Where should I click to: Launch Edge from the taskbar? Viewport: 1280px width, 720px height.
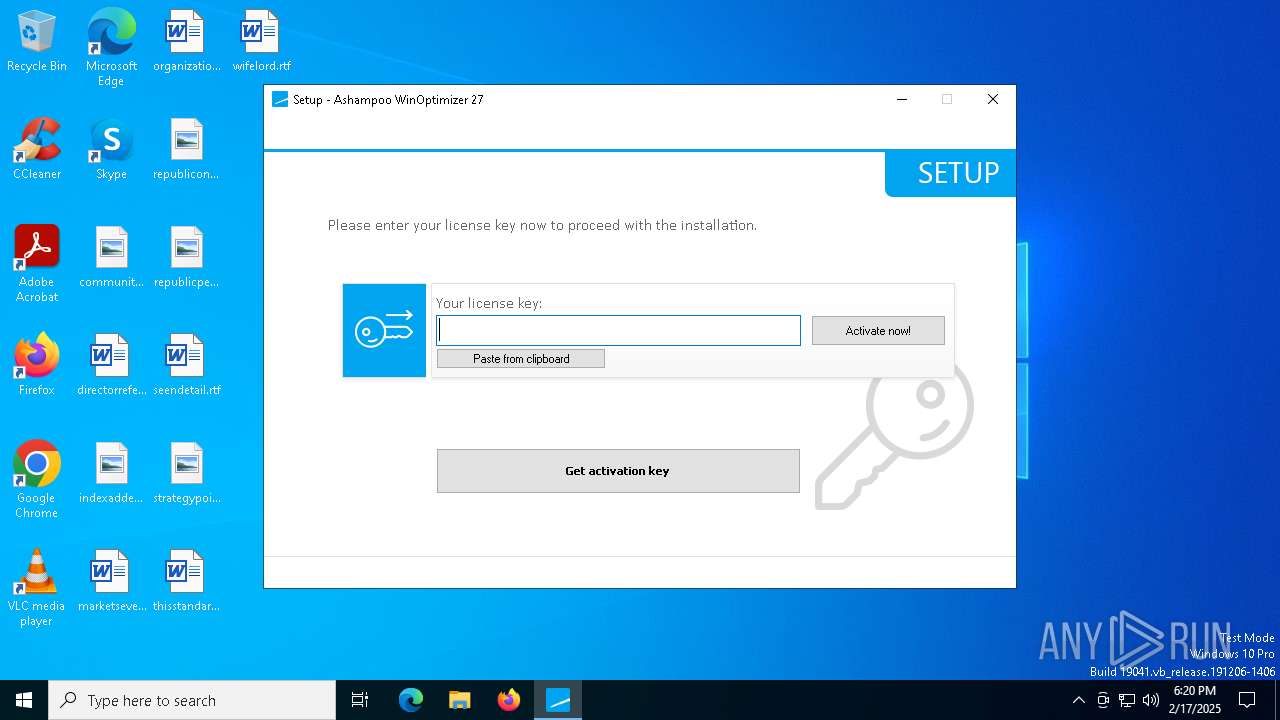pos(411,700)
